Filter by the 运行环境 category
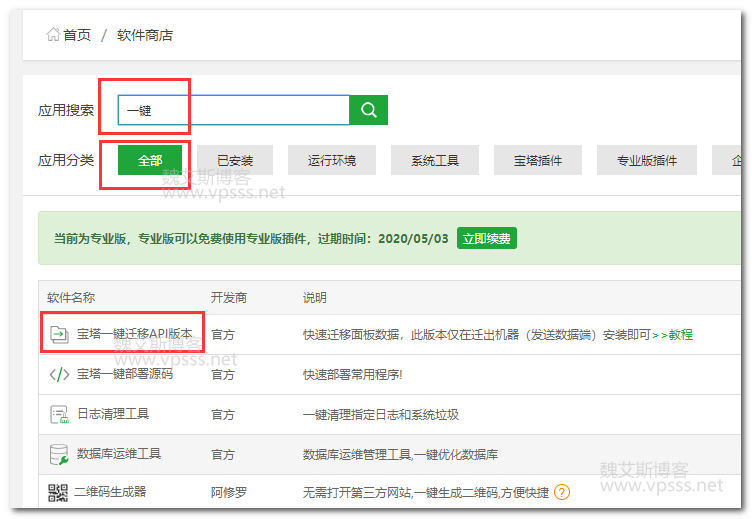Viewport: 752px width, 519px height. [329, 160]
